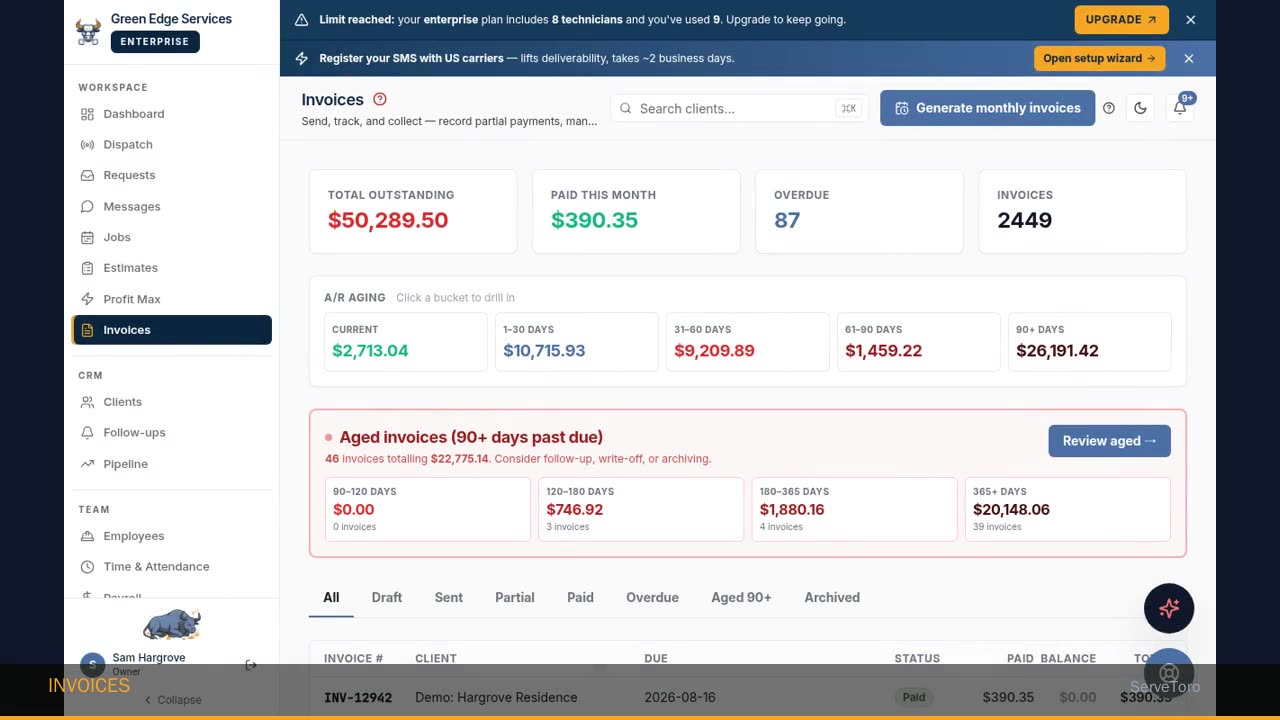Switch to the Archived tab

pyautogui.click(x=832, y=597)
